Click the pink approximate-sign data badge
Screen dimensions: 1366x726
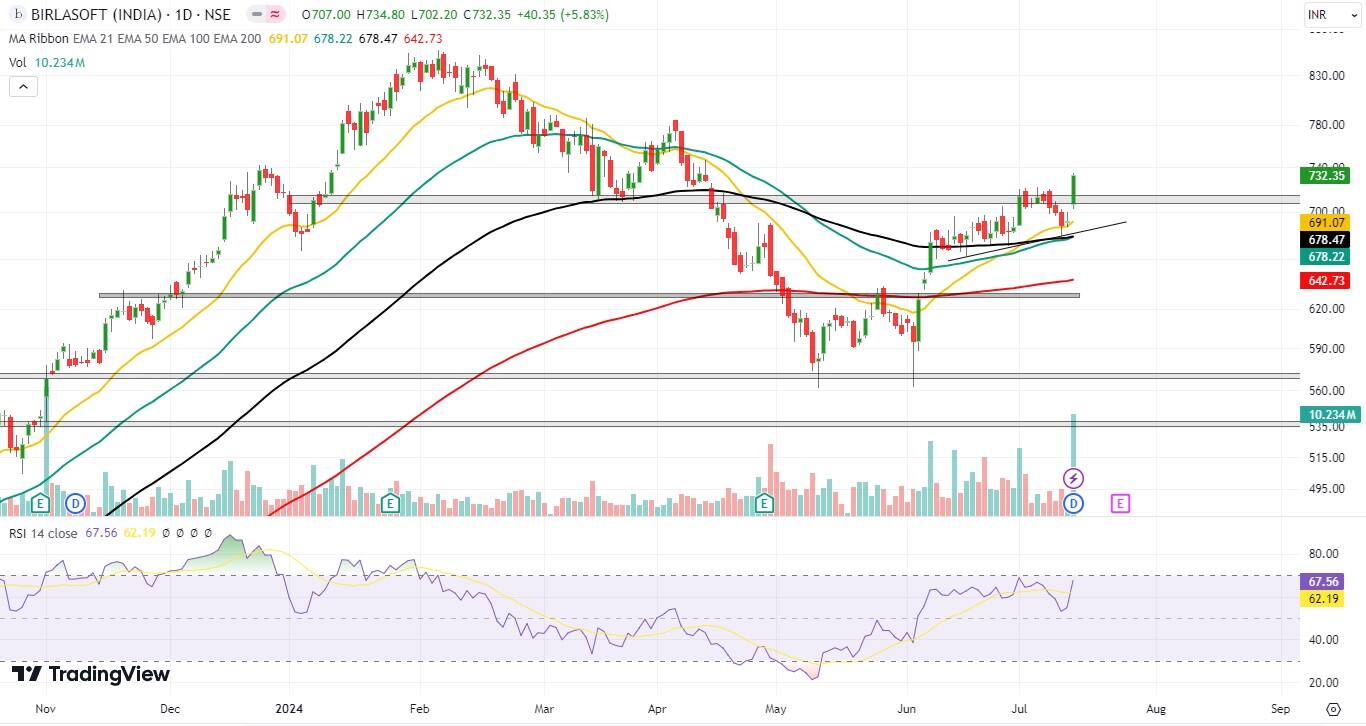click(x=276, y=15)
